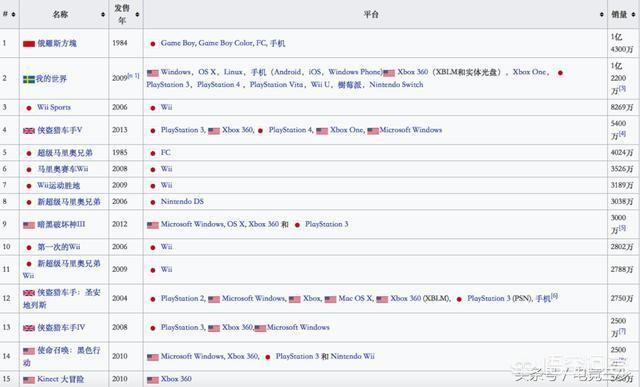Viewport: 640px width, 387px height.
Task: Click the UK flag beside 侠盗猎车手IV
Action: (x=29, y=328)
